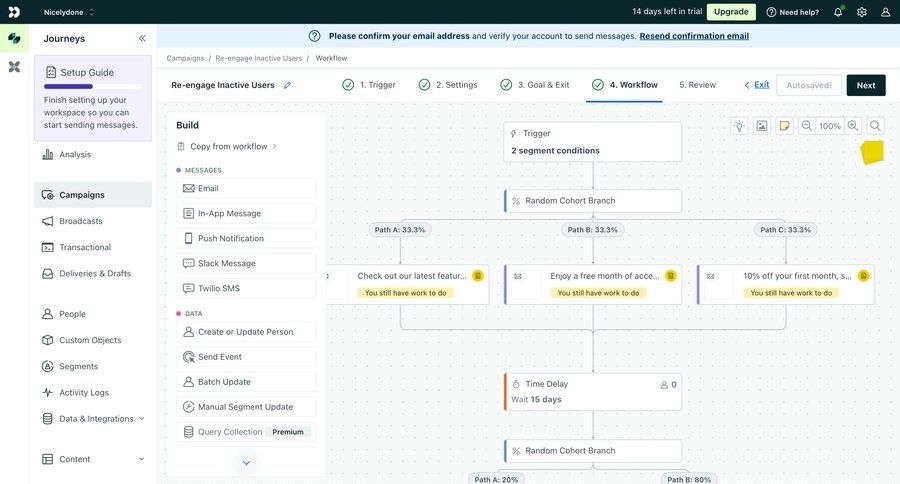The width and height of the screenshot is (900, 484).
Task: Select first Random Cohort Branch node
Action: tap(592, 201)
